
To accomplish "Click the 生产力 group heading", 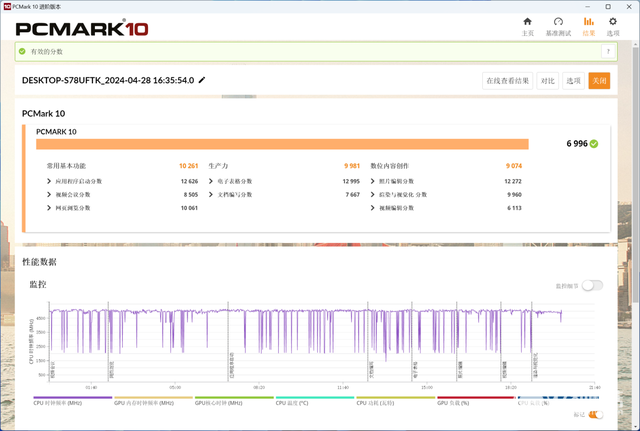I will tap(218, 166).
